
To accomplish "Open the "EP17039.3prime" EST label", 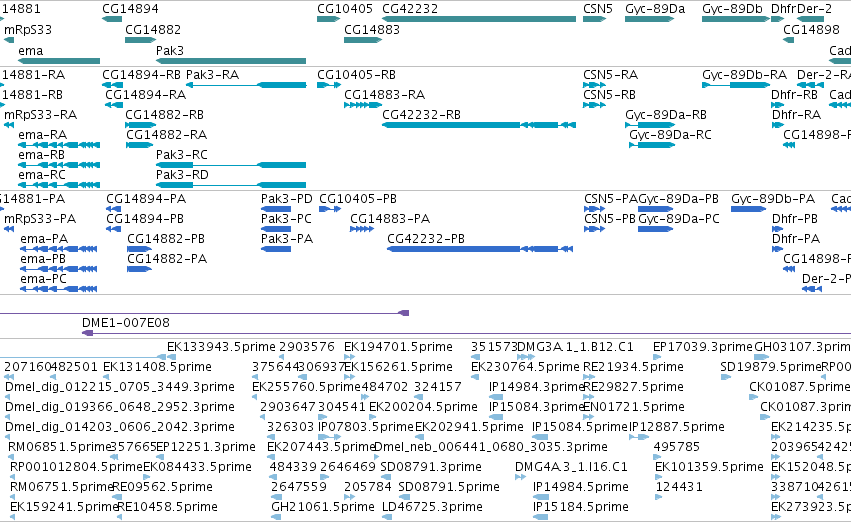I will click(x=703, y=347).
